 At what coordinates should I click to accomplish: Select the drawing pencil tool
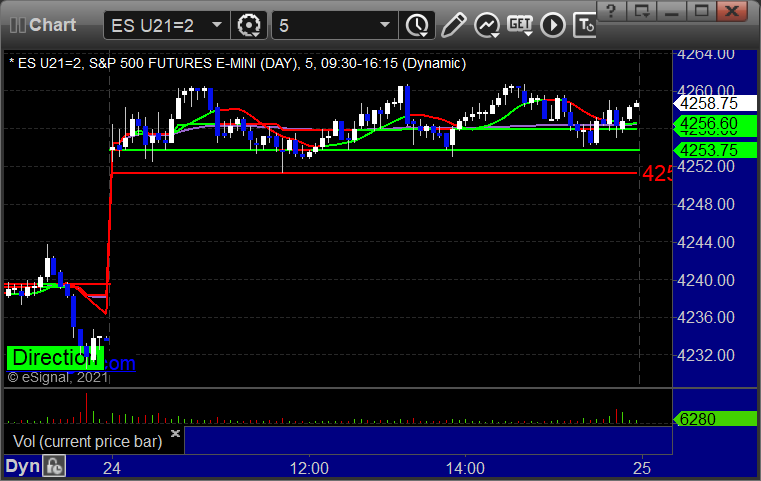coord(453,25)
